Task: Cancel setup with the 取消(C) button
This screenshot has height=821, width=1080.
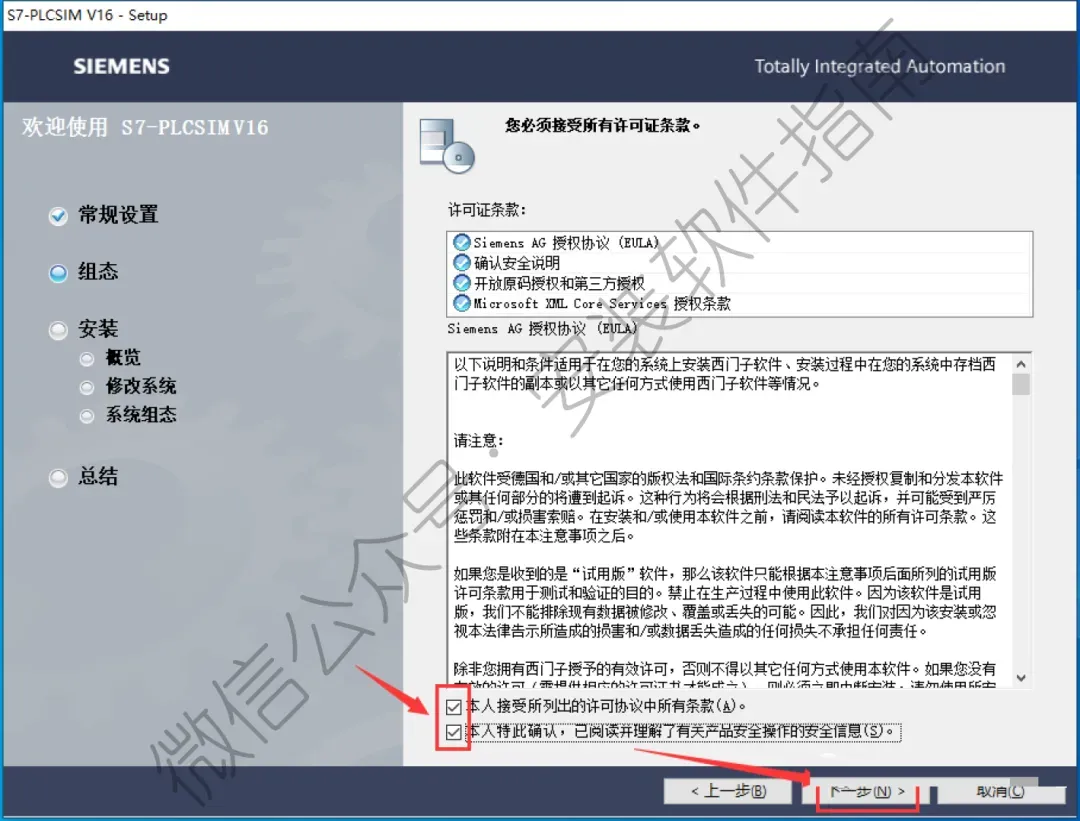Action: point(1001,791)
